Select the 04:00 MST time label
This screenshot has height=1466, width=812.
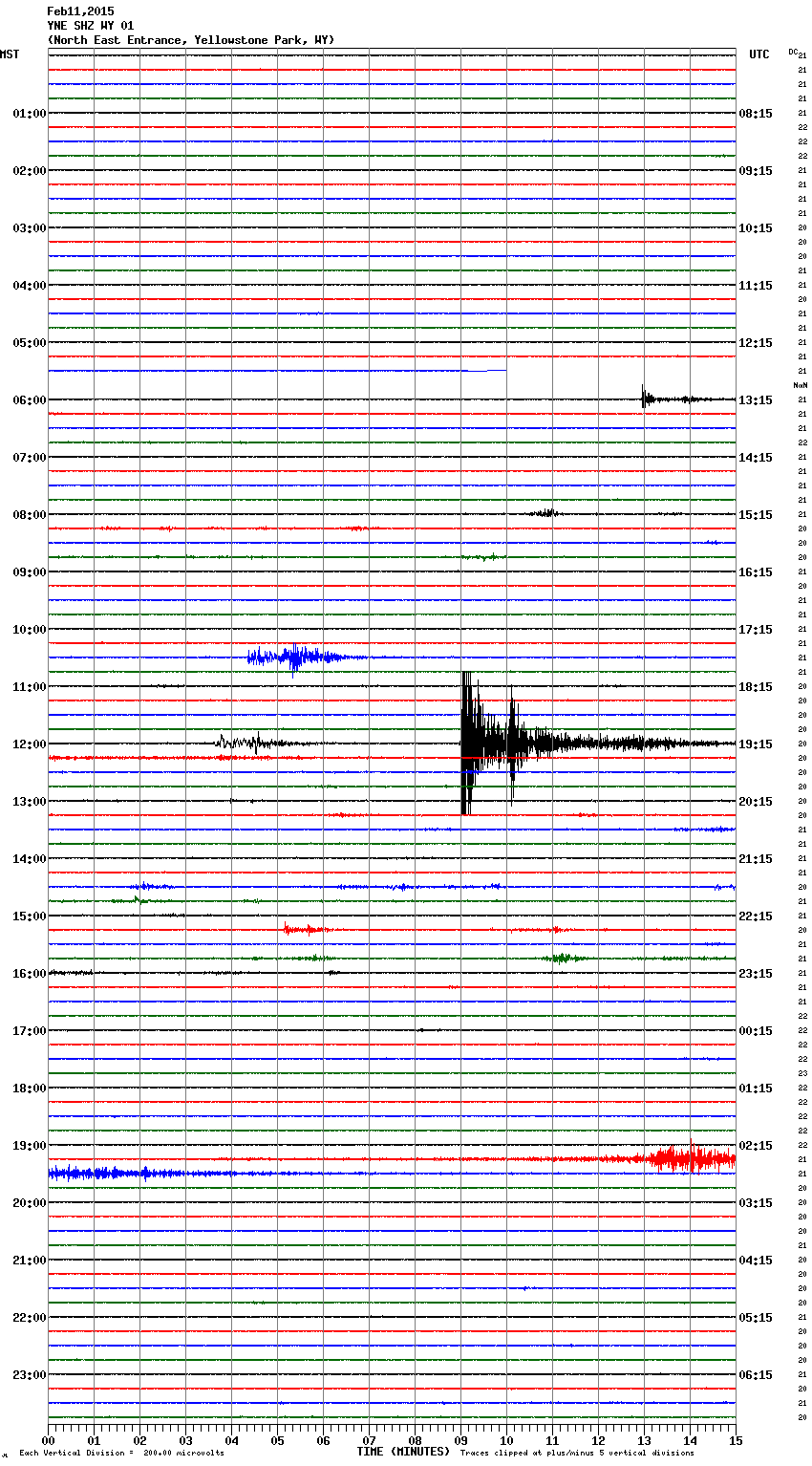click(30, 286)
